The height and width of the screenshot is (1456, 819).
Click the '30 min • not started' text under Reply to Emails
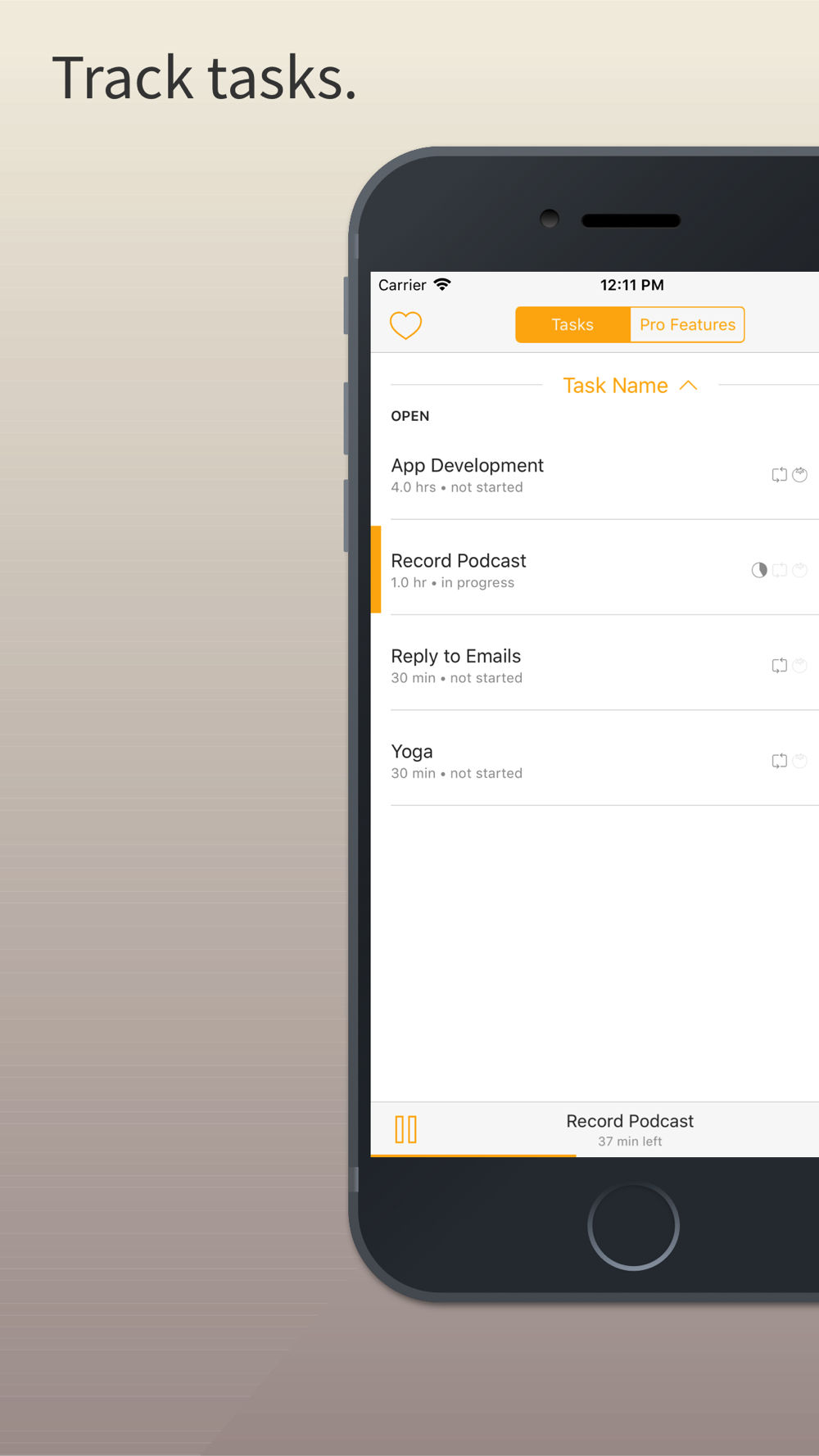click(457, 678)
